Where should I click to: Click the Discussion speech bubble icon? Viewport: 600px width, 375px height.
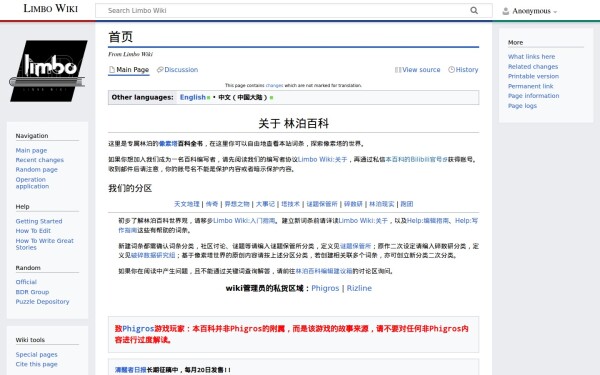pos(160,70)
